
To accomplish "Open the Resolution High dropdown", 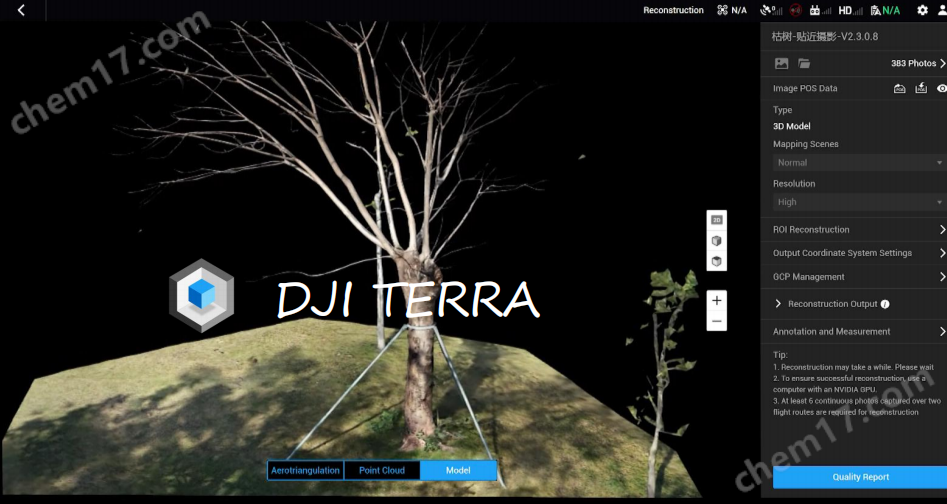I will coord(858,202).
